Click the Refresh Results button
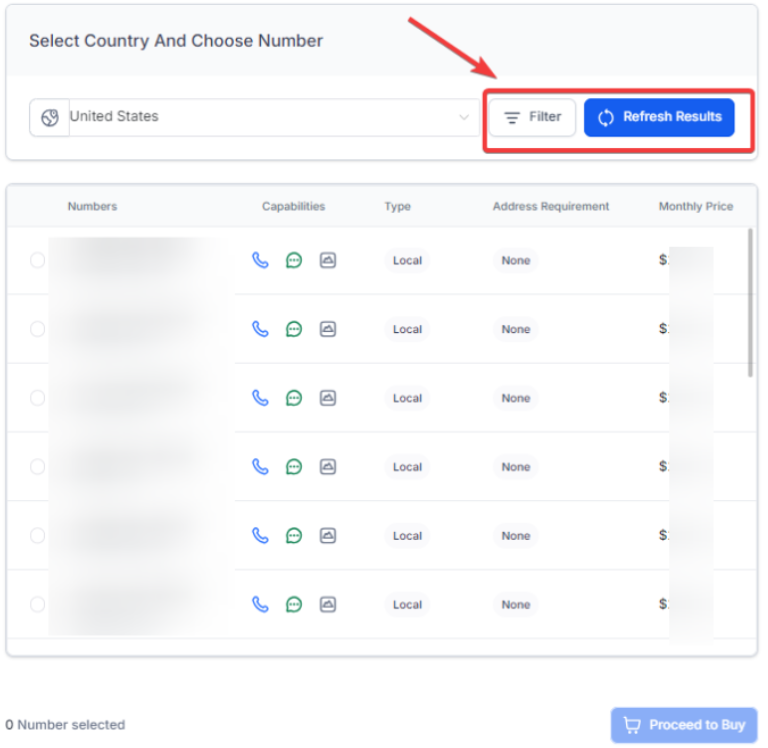This screenshot has width=768, height=748. point(659,117)
